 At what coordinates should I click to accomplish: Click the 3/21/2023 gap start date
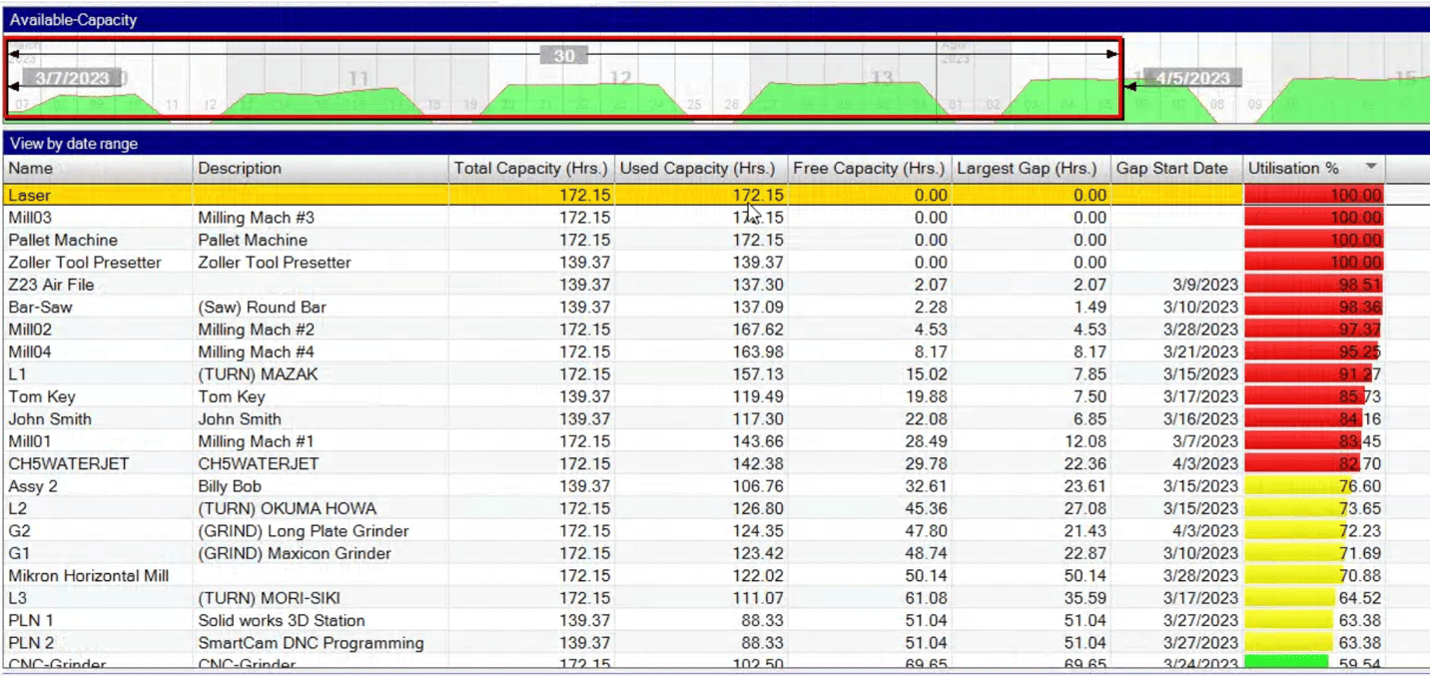[1201, 352]
